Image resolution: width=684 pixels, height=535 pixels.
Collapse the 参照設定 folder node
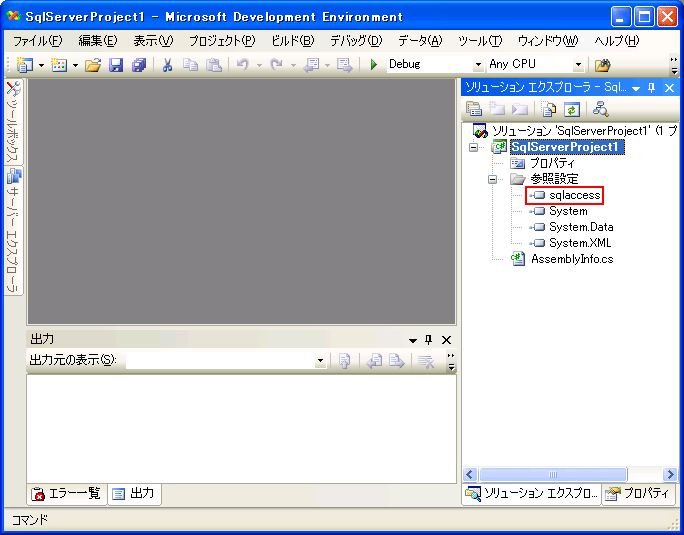click(492, 179)
